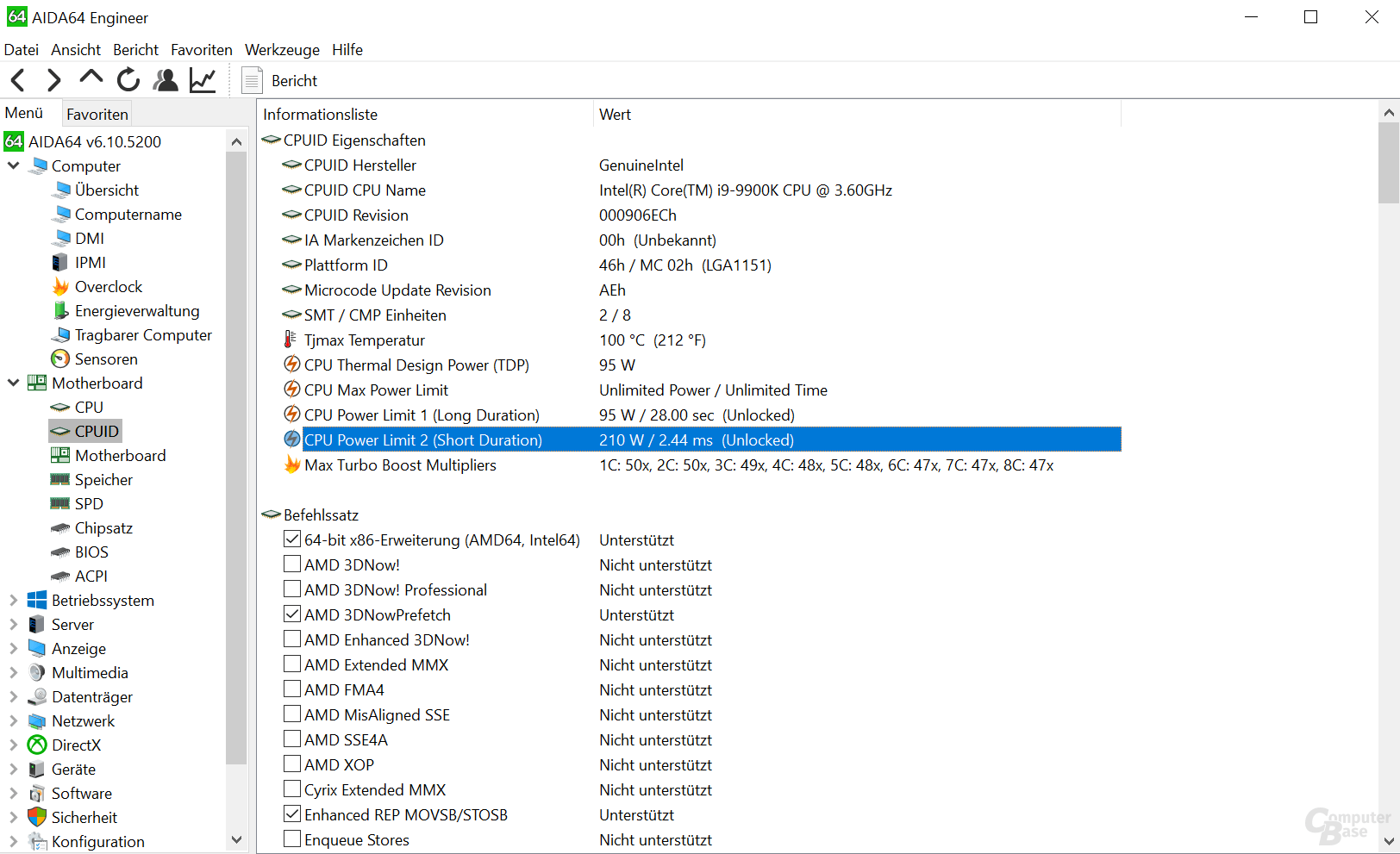Expand the Multimedia tree node
Viewport: 1400px width, 854px height.
tap(13, 672)
